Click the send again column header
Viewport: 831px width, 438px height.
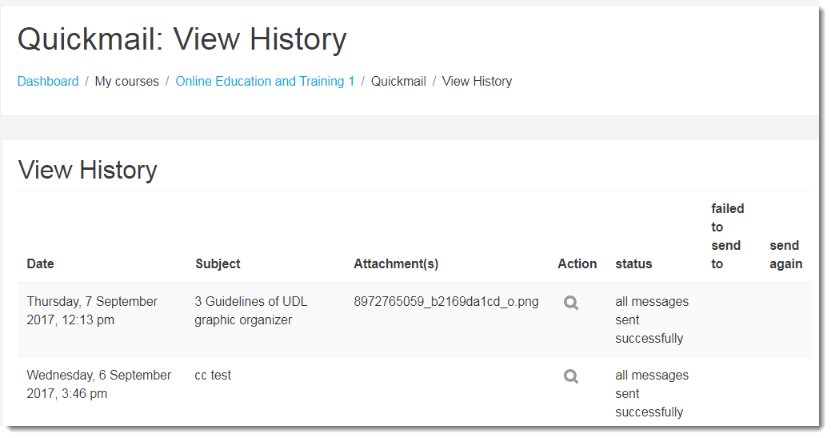point(785,255)
